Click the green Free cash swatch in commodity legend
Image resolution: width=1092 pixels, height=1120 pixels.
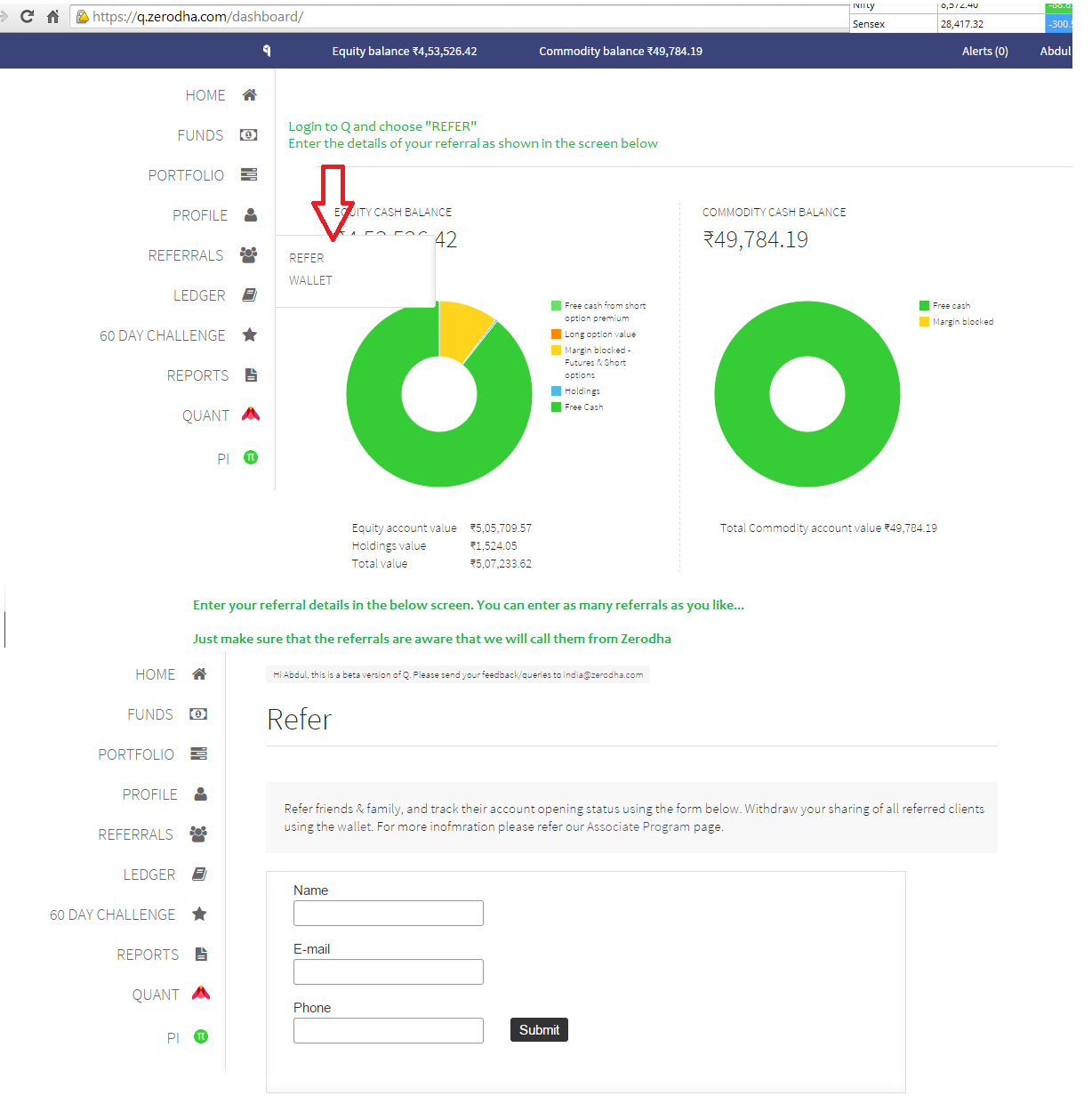(924, 305)
